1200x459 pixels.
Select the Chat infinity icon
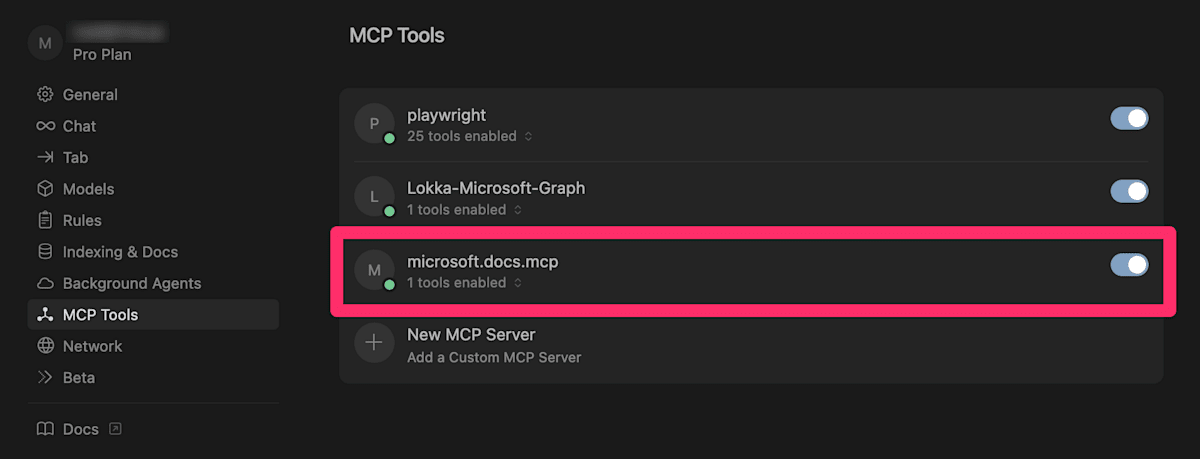(x=45, y=126)
